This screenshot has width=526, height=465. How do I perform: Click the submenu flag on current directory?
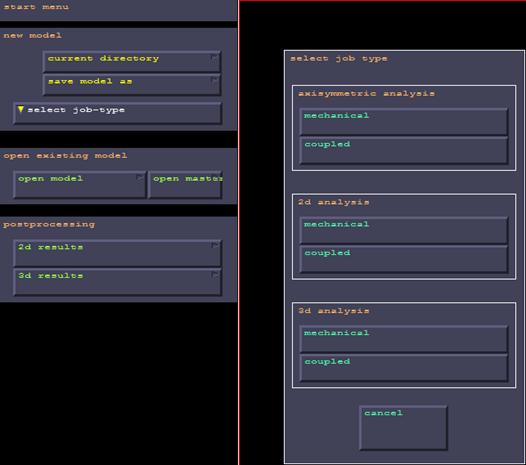click(x=214, y=59)
